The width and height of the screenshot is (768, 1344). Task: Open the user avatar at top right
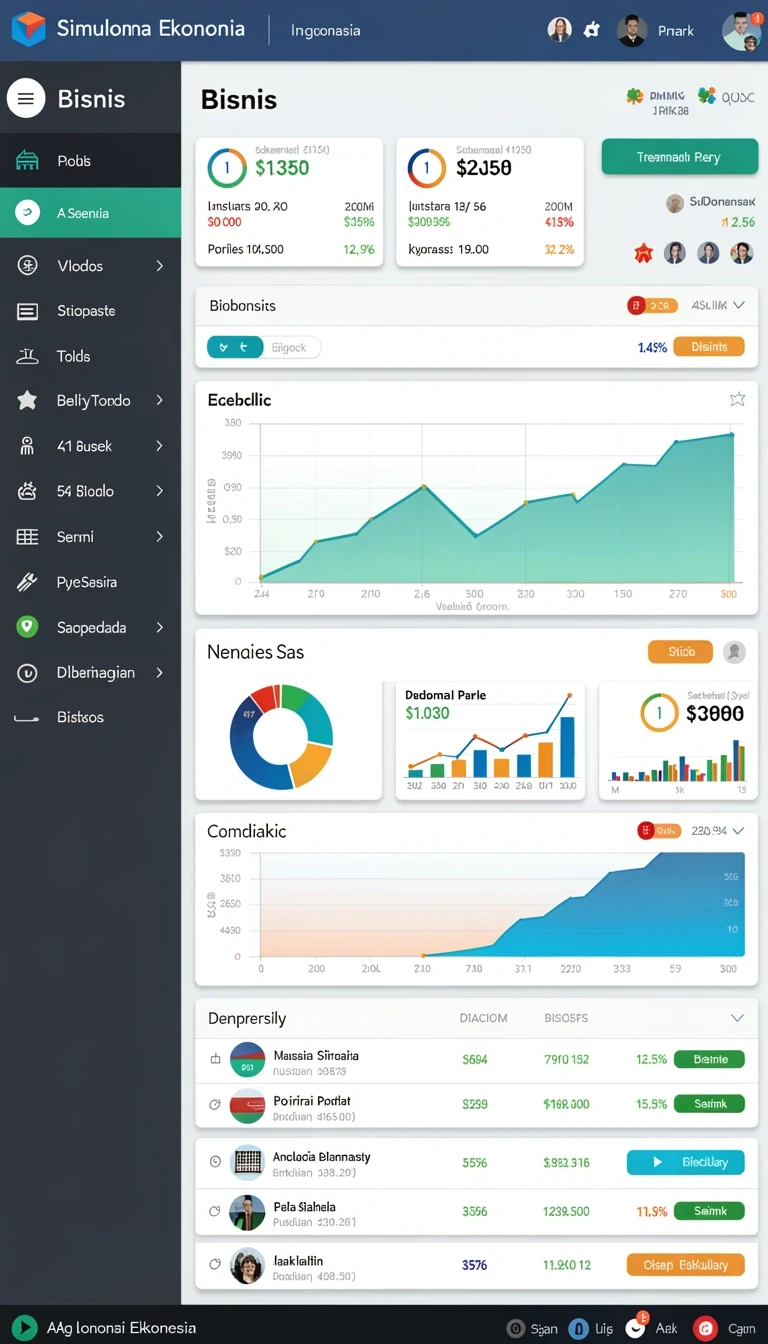click(x=741, y=30)
